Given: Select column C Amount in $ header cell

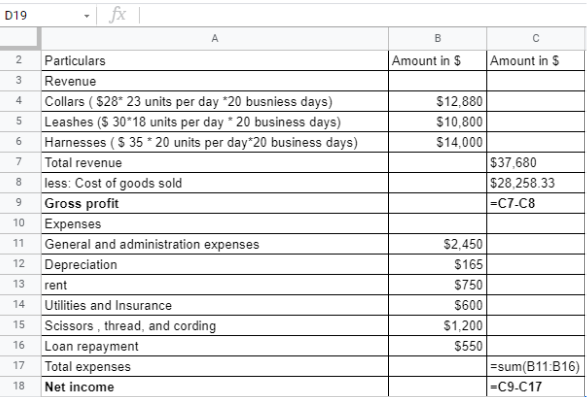Looking at the screenshot, I should [536, 60].
